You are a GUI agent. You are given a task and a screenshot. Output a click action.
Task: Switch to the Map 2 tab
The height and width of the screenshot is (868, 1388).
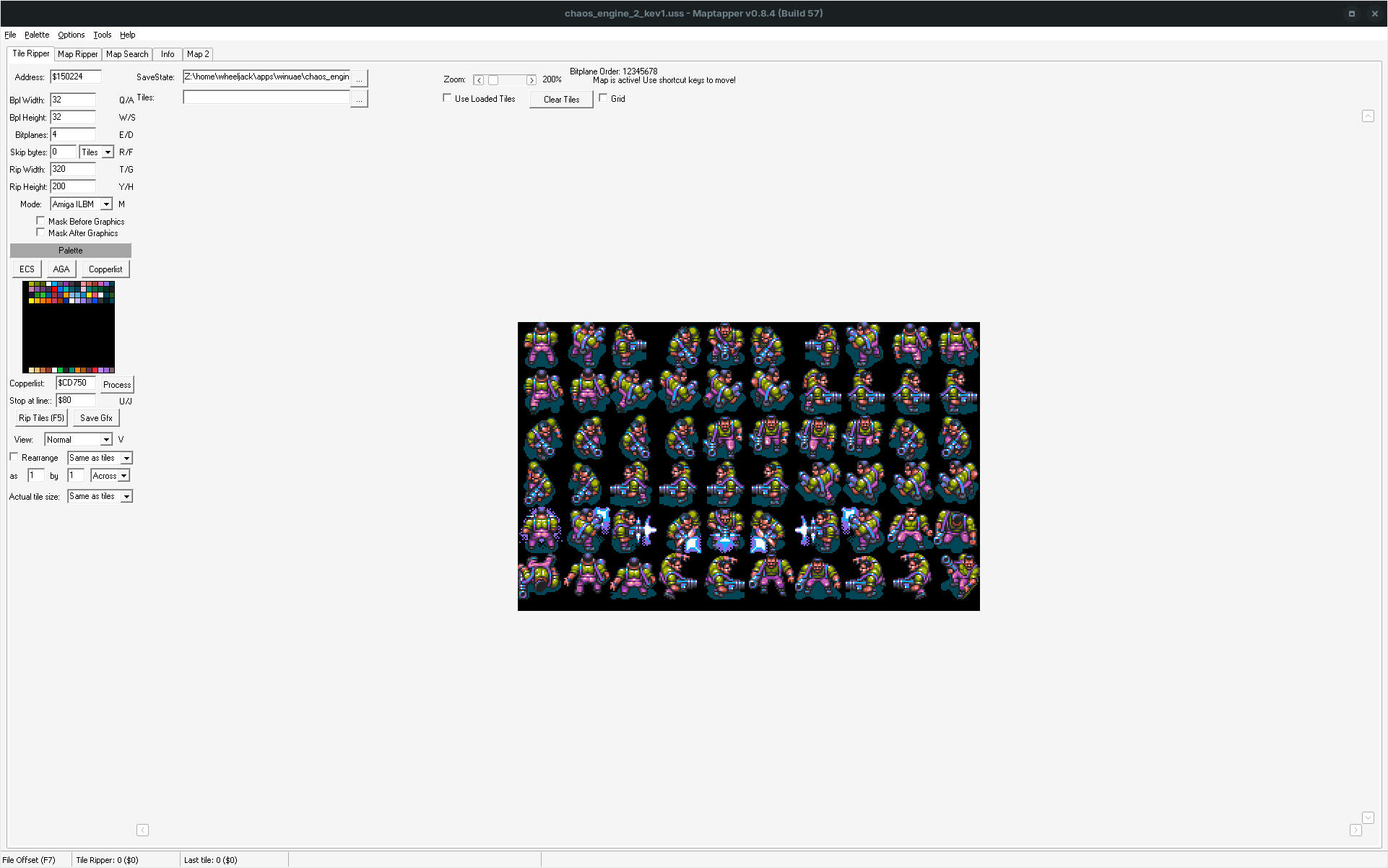click(x=198, y=54)
